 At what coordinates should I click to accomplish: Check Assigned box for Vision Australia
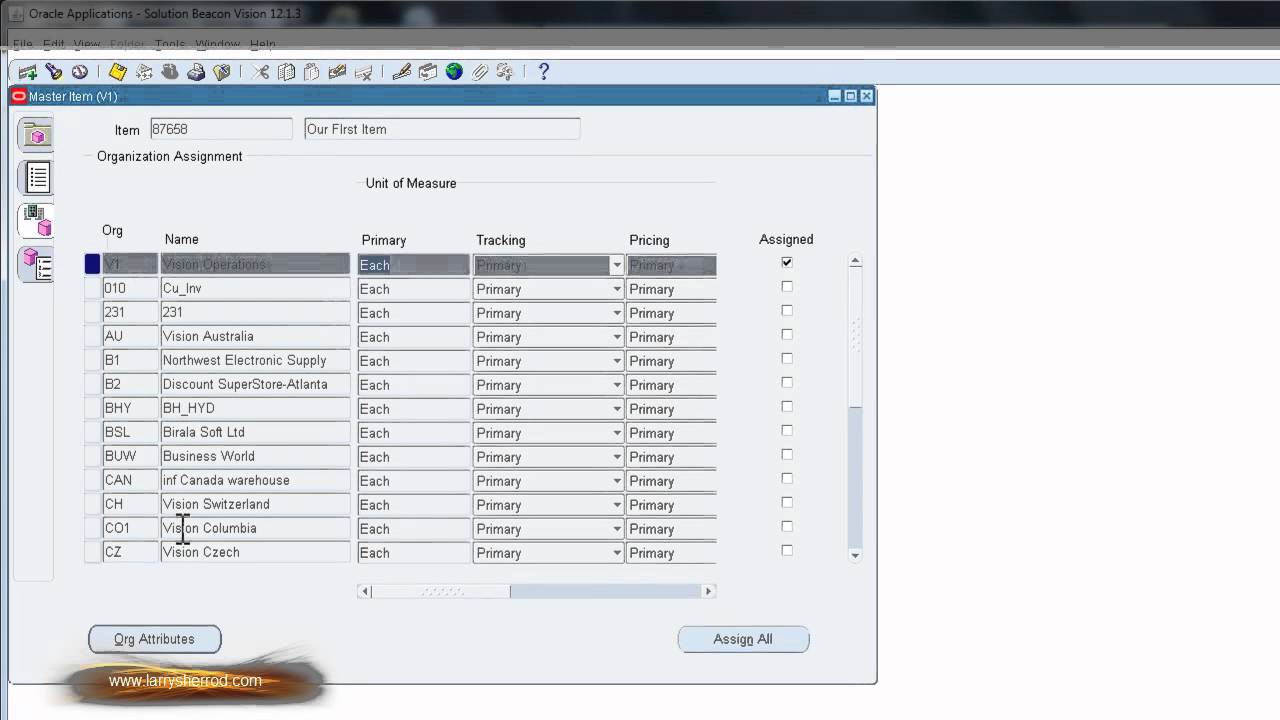click(787, 334)
